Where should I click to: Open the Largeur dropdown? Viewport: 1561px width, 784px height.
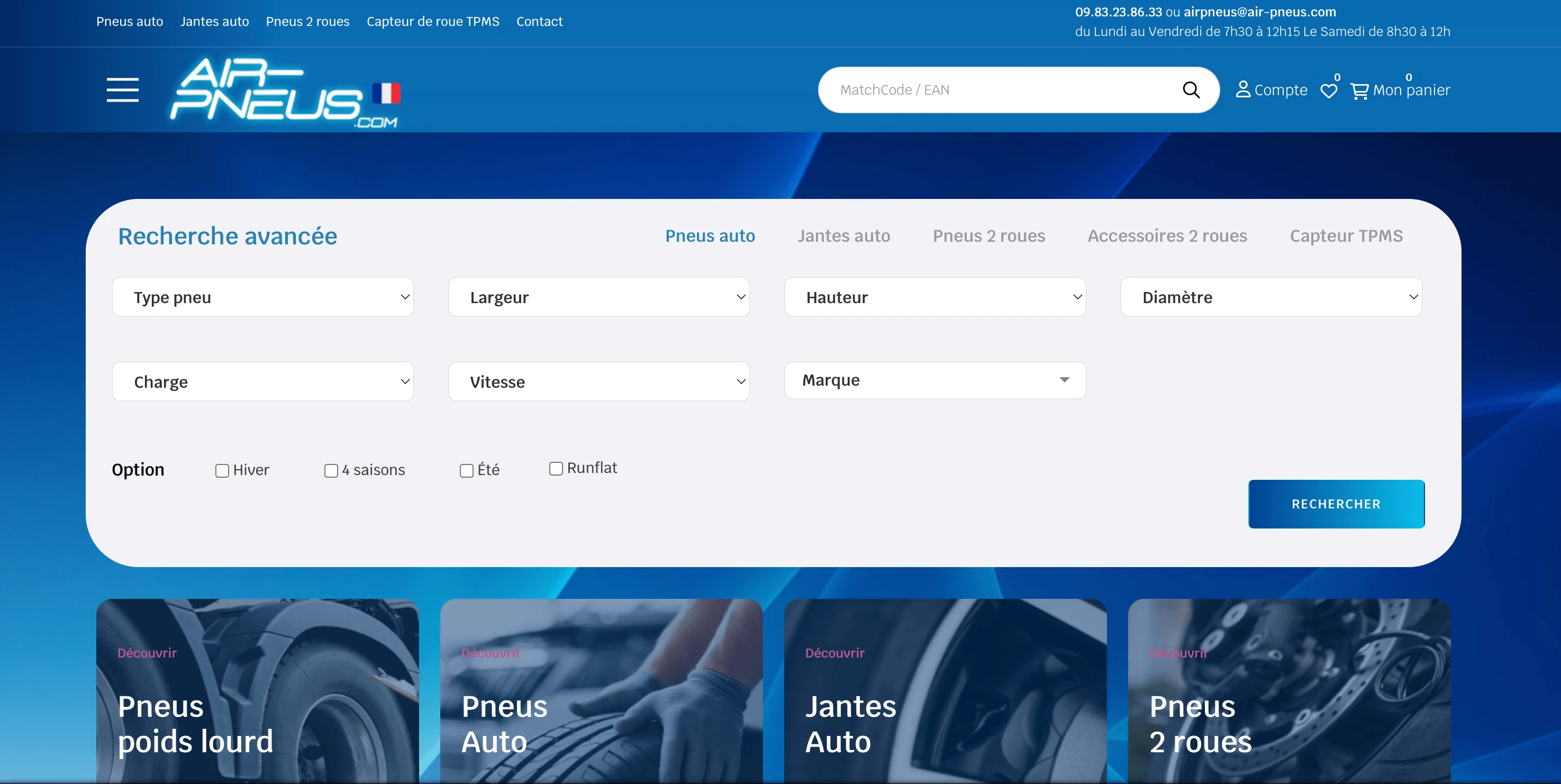(598, 297)
